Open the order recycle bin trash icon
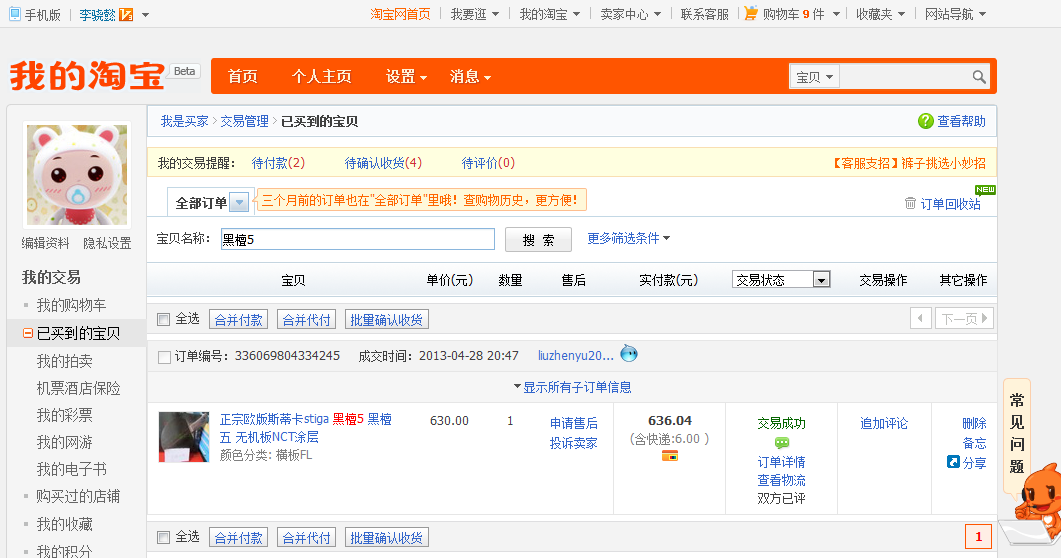 coord(910,203)
